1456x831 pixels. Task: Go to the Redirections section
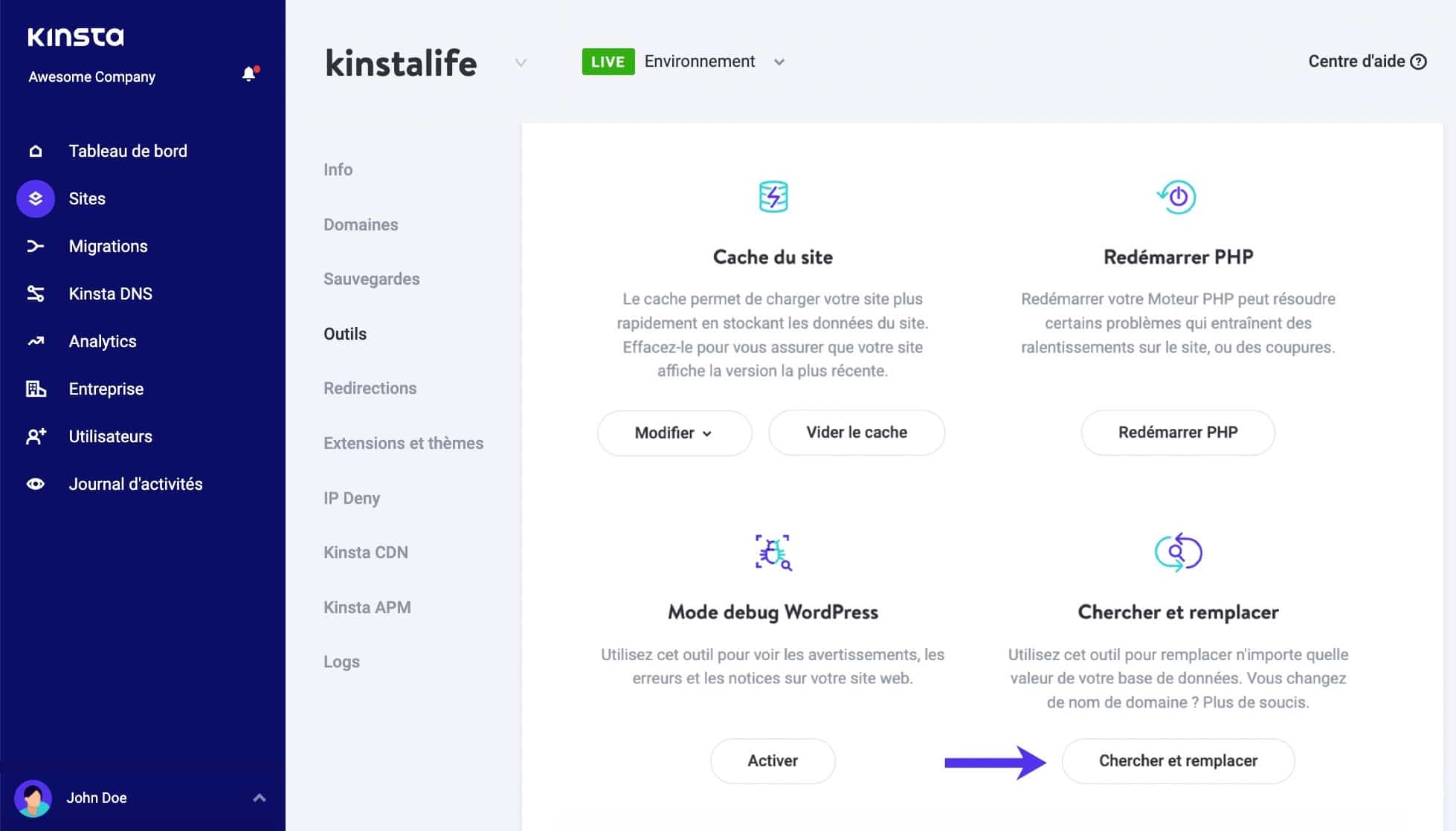370,389
